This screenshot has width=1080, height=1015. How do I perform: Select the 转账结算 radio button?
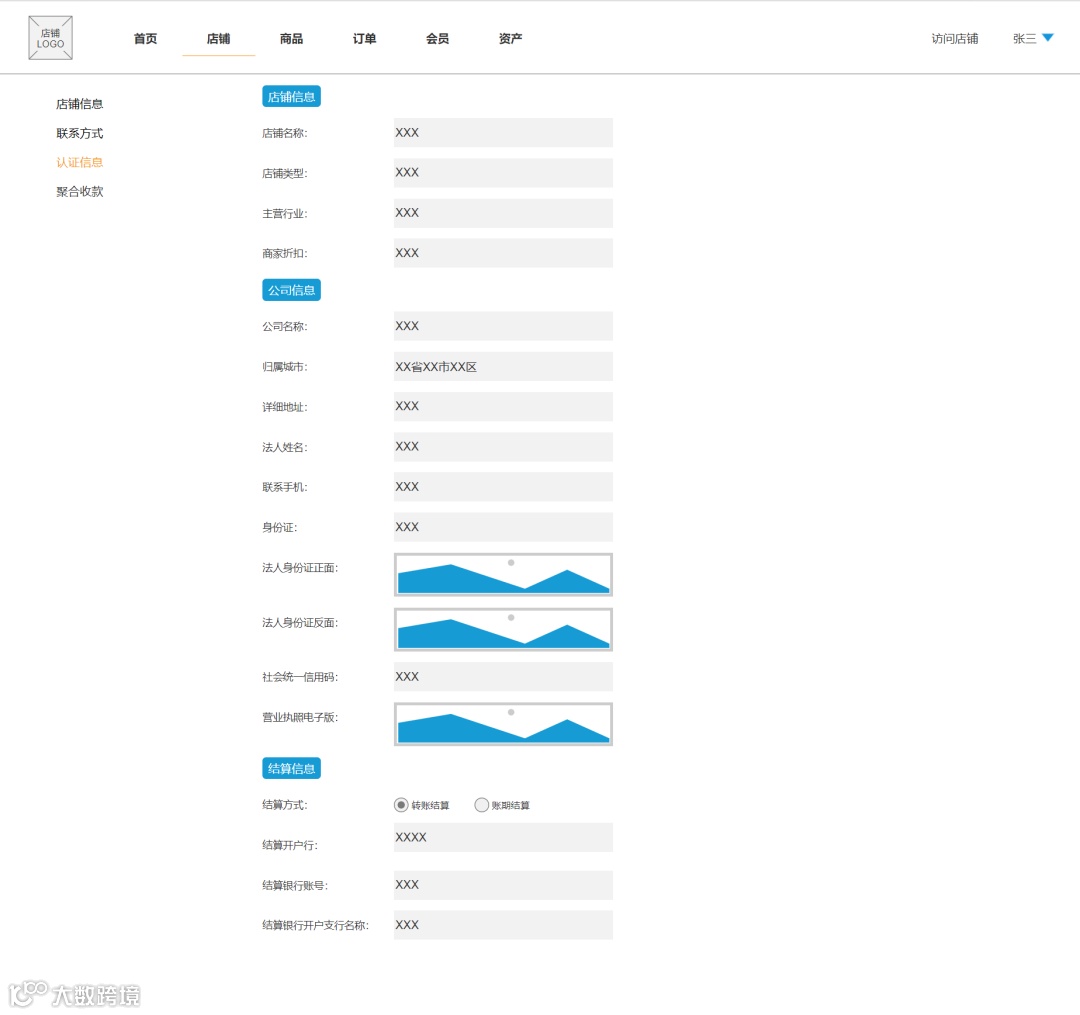[401, 805]
